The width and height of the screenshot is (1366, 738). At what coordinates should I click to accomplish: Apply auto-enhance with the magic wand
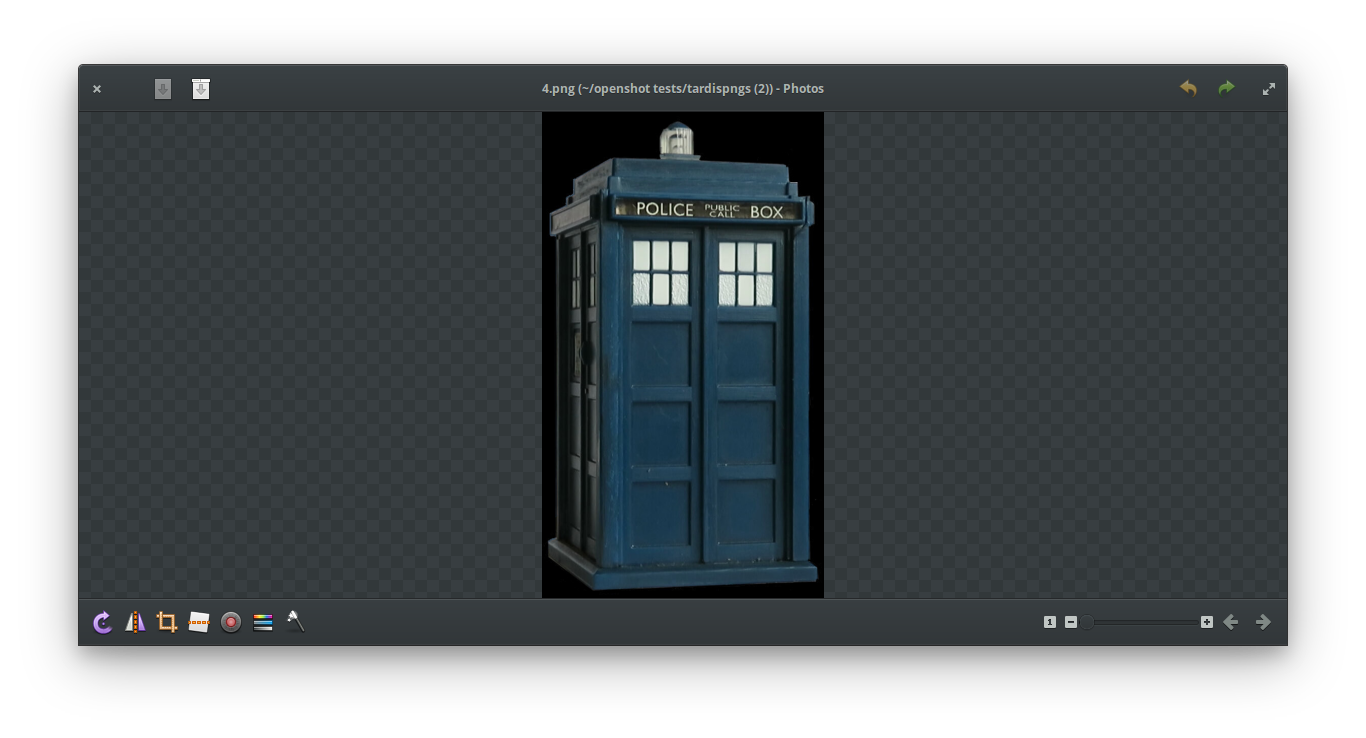point(295,622)
